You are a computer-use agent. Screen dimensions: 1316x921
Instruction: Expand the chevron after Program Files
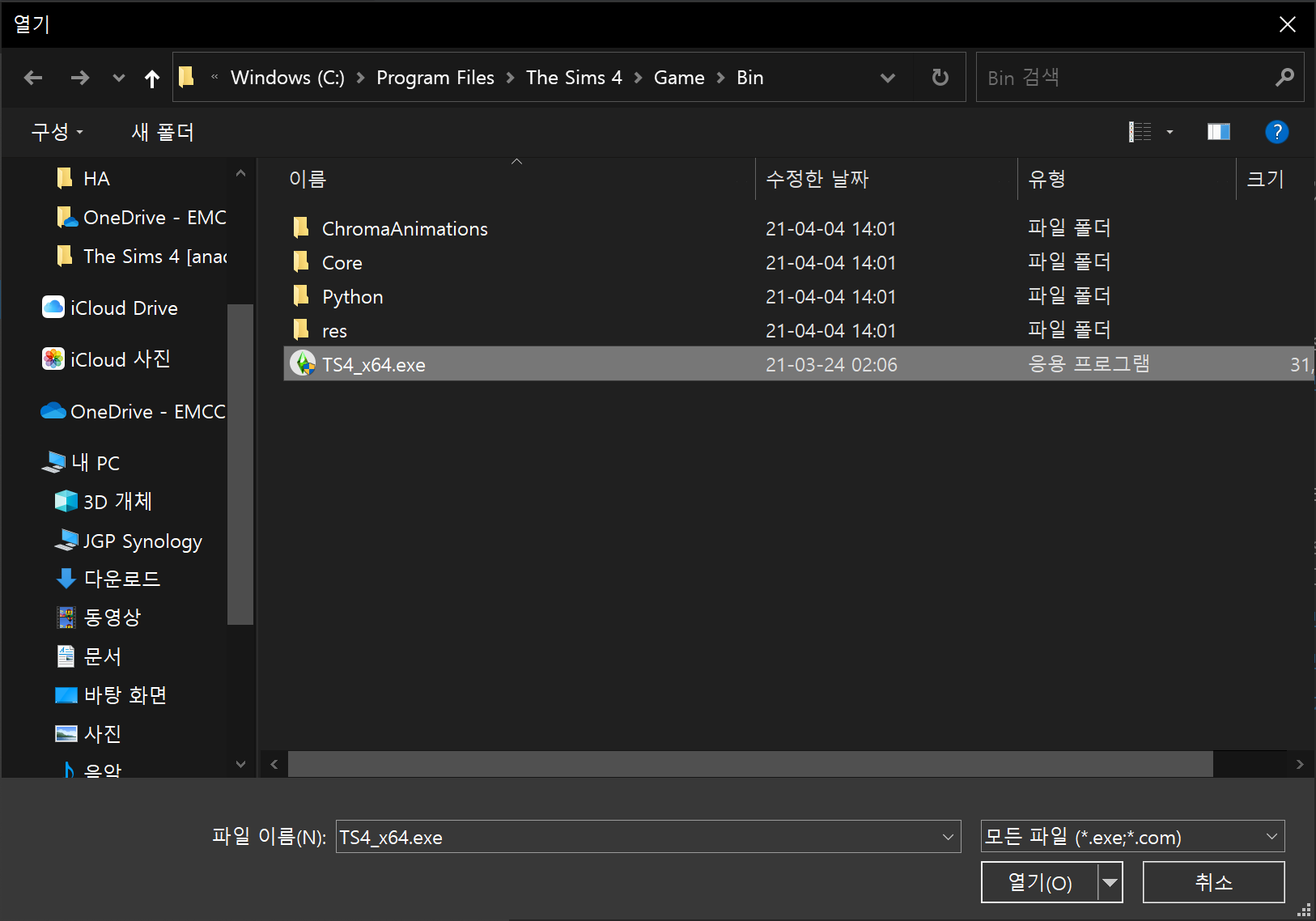point(510,78)
